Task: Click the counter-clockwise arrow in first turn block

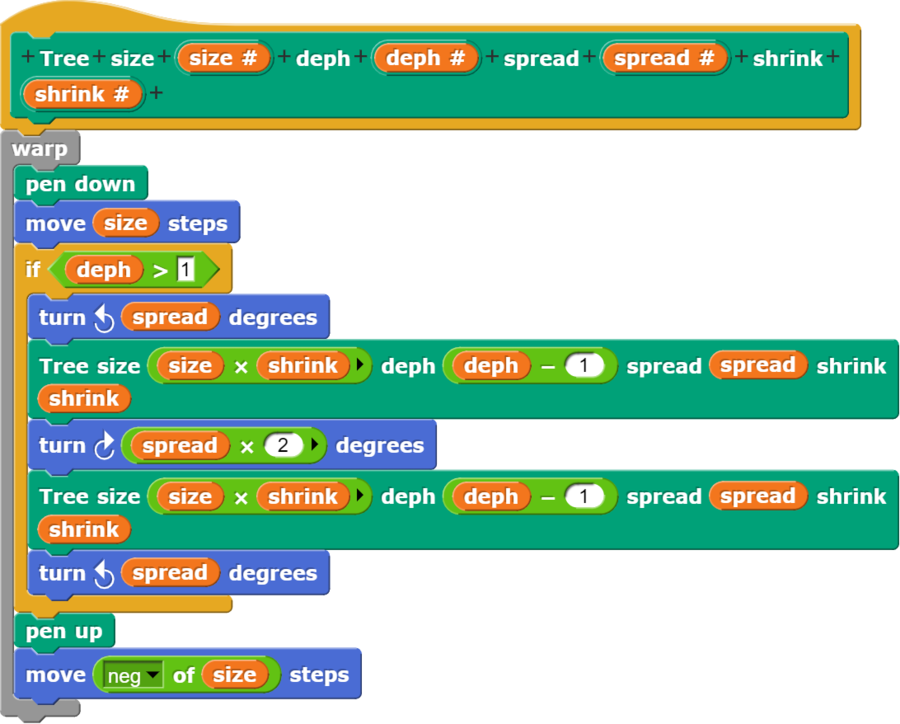Action: 103,318
